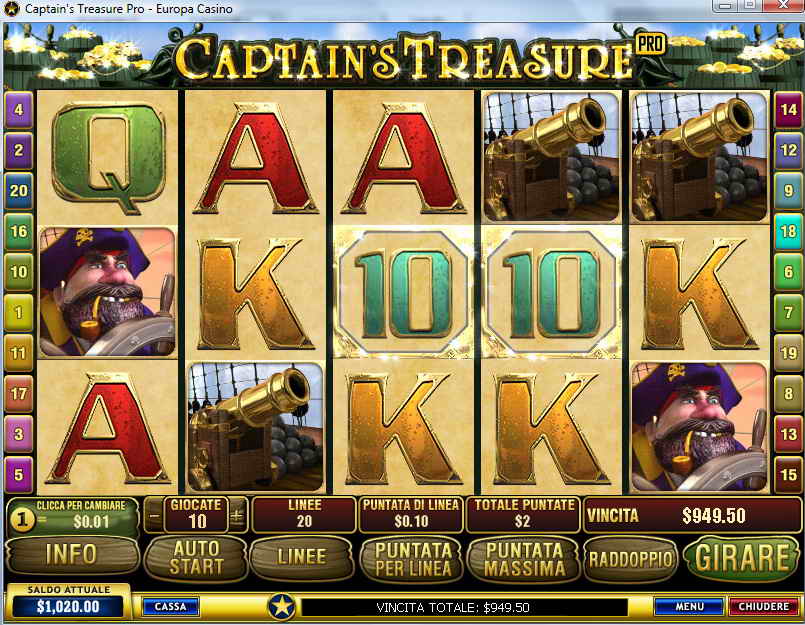The image size is (805, 625).
Task: Gamble the win with Raddoppio
Action: pos(630,559)
